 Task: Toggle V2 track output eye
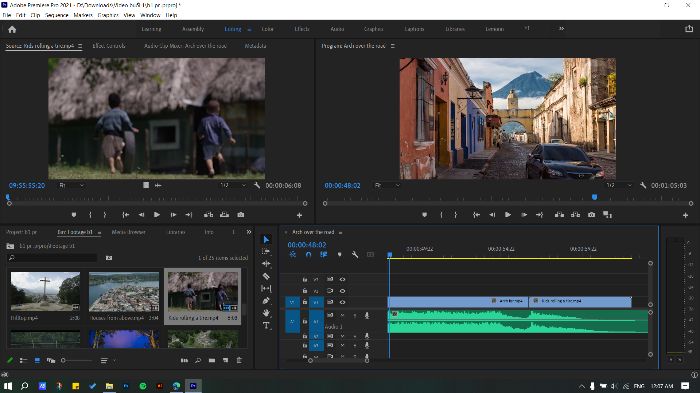(x=342, y=291)
